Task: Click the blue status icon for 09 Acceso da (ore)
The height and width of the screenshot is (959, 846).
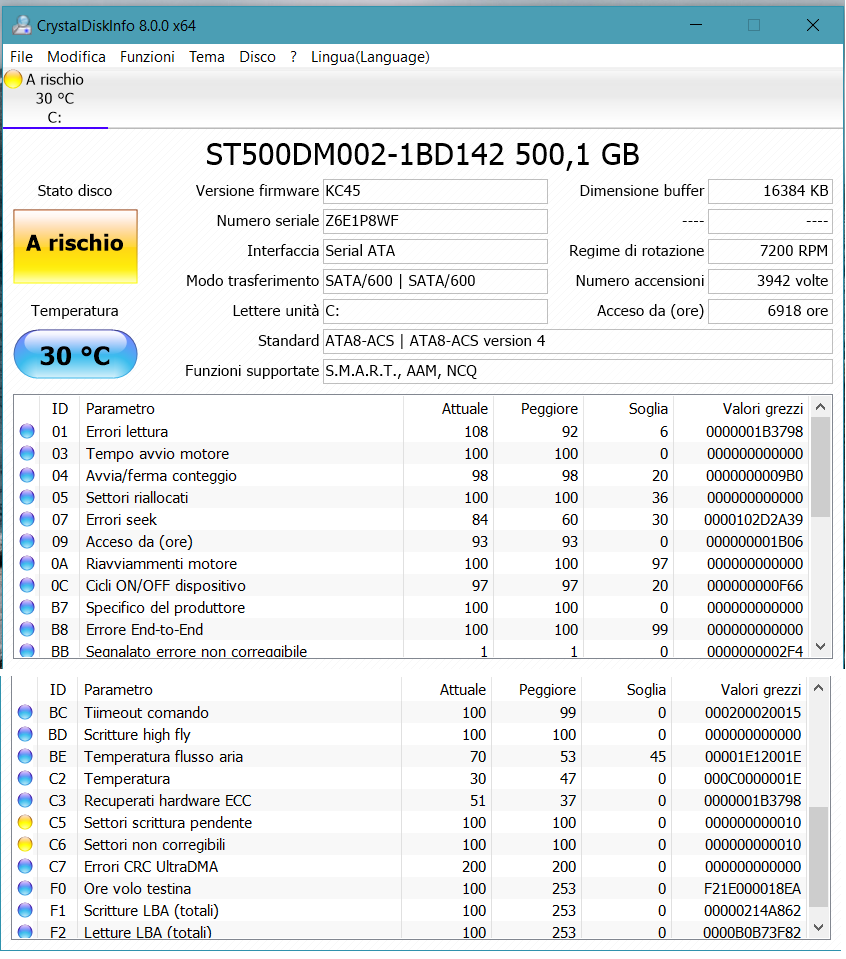Action: [27, 541]
